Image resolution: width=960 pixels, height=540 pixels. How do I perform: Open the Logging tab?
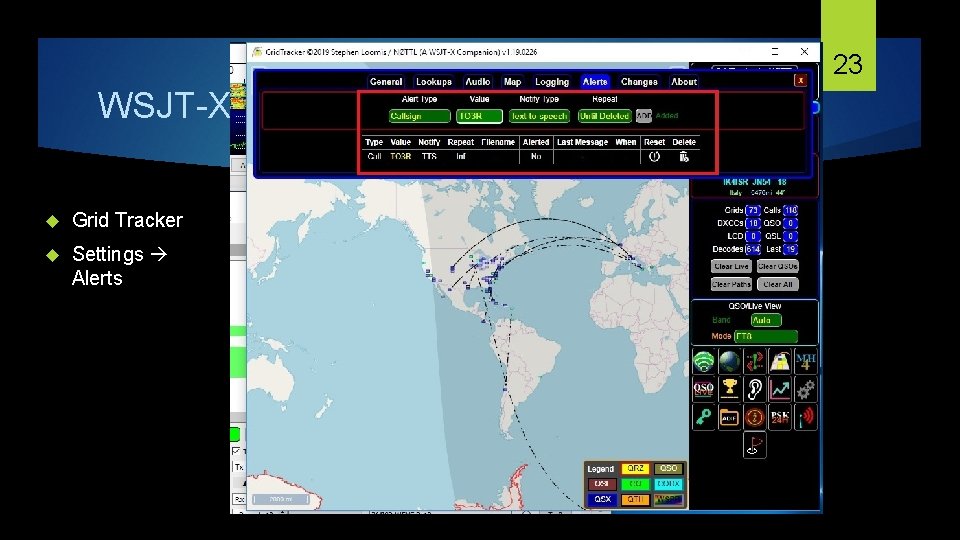[x=552, y=81]
